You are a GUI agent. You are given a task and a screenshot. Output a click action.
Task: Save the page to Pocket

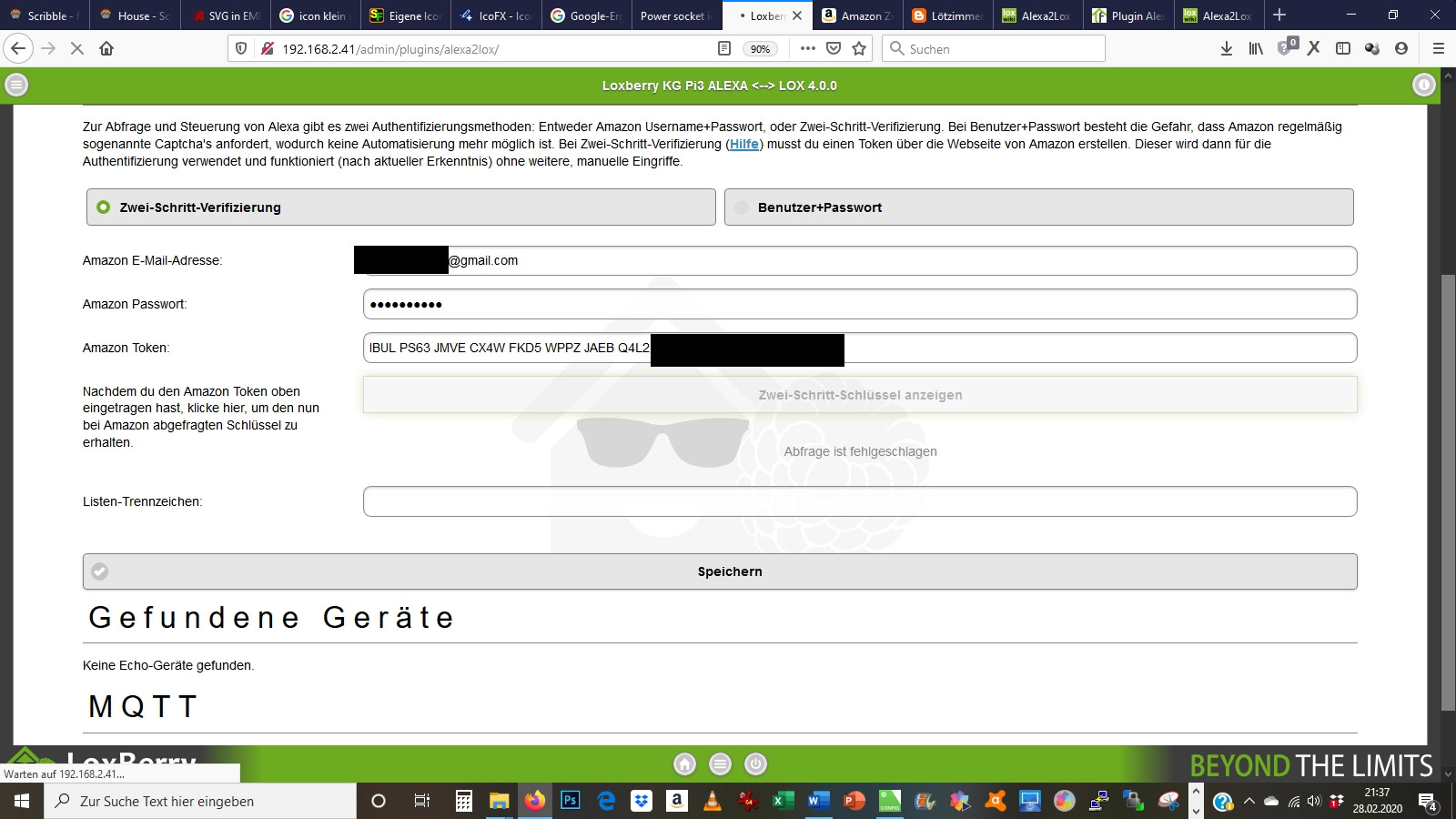pos(833,48)
